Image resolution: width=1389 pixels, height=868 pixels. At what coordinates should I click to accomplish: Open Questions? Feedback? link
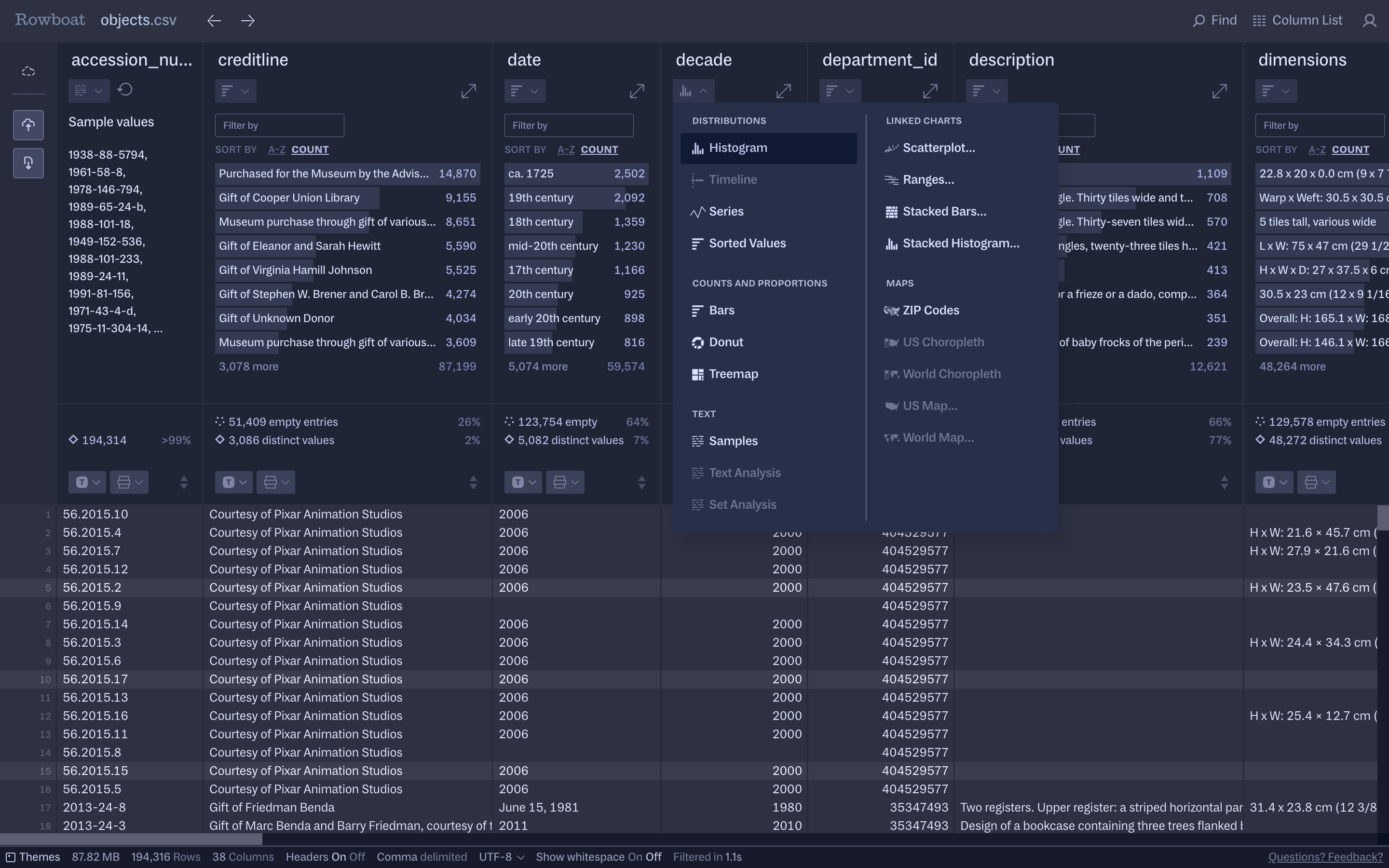tap(1325, 857)
